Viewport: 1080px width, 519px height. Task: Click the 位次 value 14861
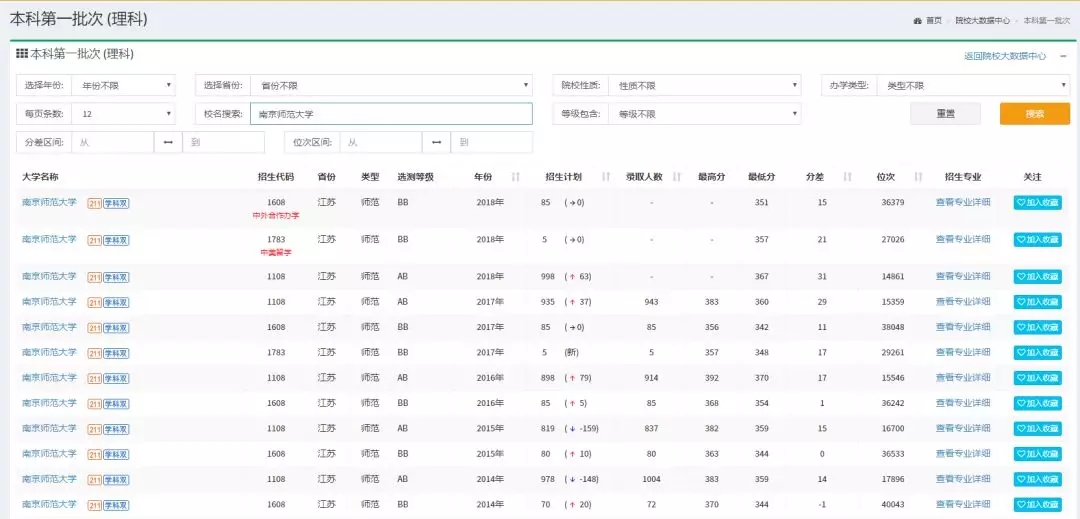pos(892,277)
